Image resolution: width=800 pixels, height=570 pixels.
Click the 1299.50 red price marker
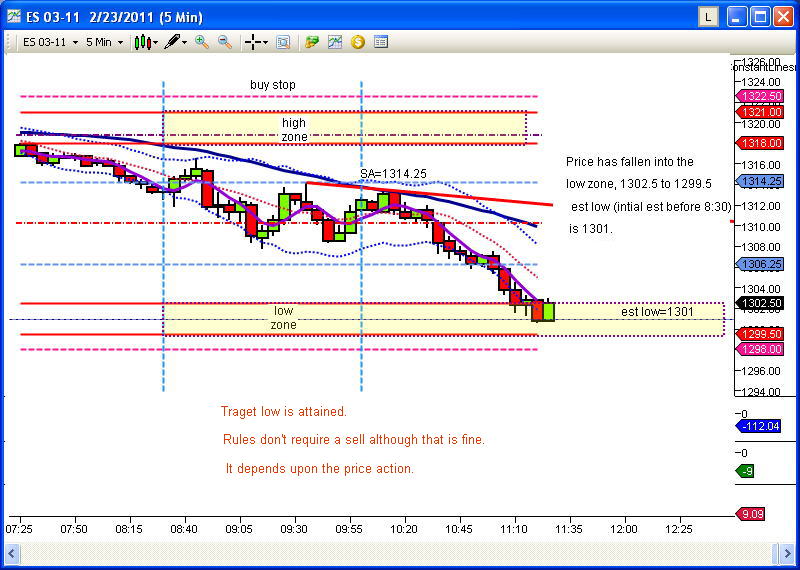[x=759, y=334]
